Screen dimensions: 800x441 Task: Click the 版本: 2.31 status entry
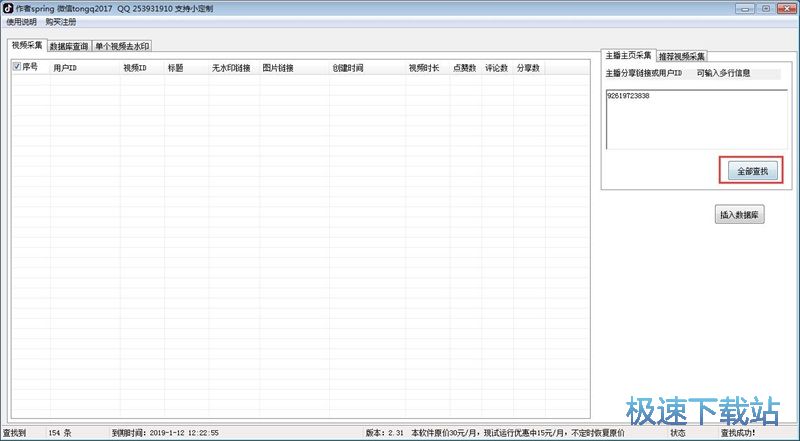click(x=384, y=433)
